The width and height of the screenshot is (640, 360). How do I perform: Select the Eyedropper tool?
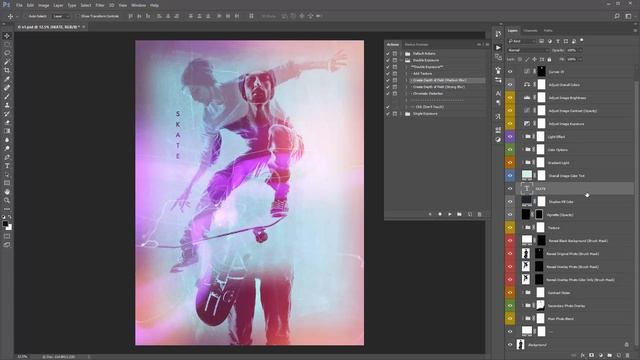pos(7,79)
